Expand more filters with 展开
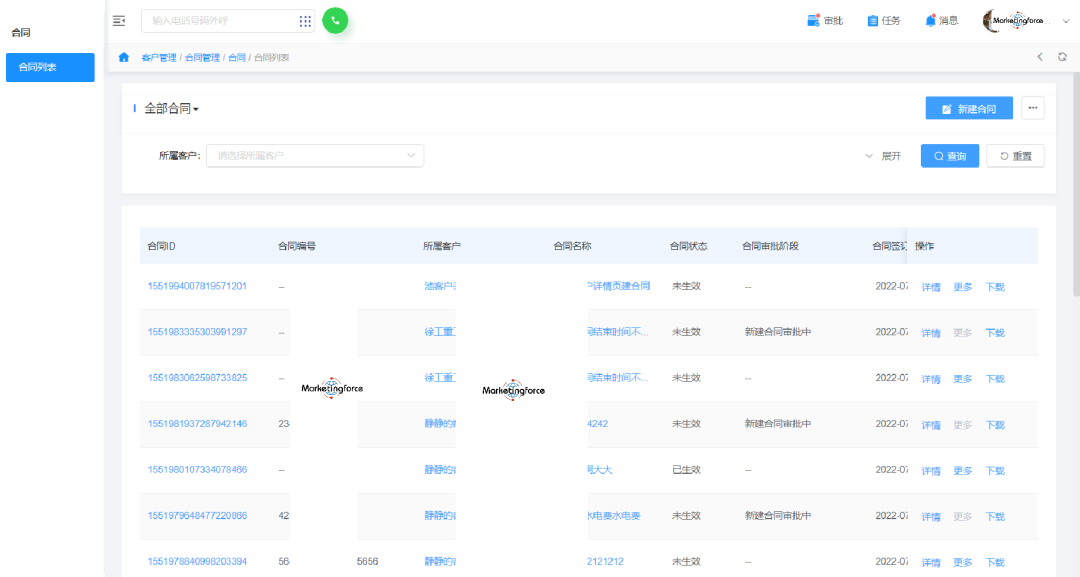The width and height of the screenshot is (1080, 577). tap(883, 156)
